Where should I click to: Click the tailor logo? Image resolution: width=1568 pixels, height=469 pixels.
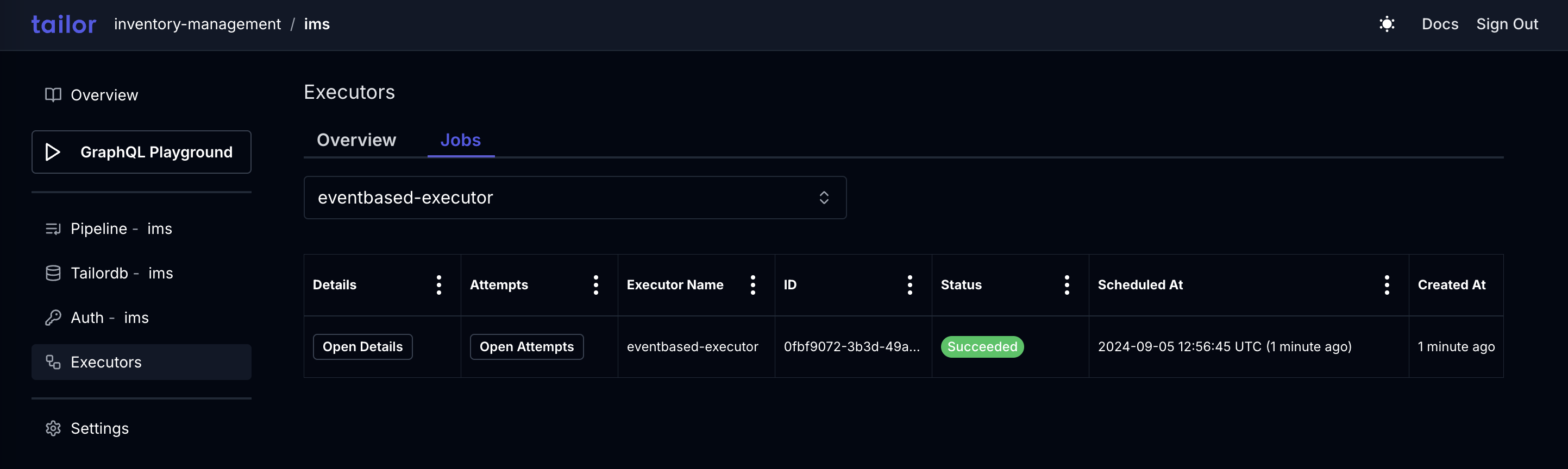click(x=64, y=24)
